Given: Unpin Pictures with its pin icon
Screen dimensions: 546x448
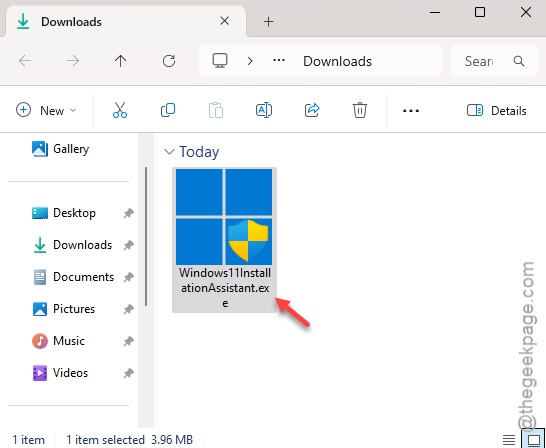Looking at the screenshot, I should click(x=128, y=309).
